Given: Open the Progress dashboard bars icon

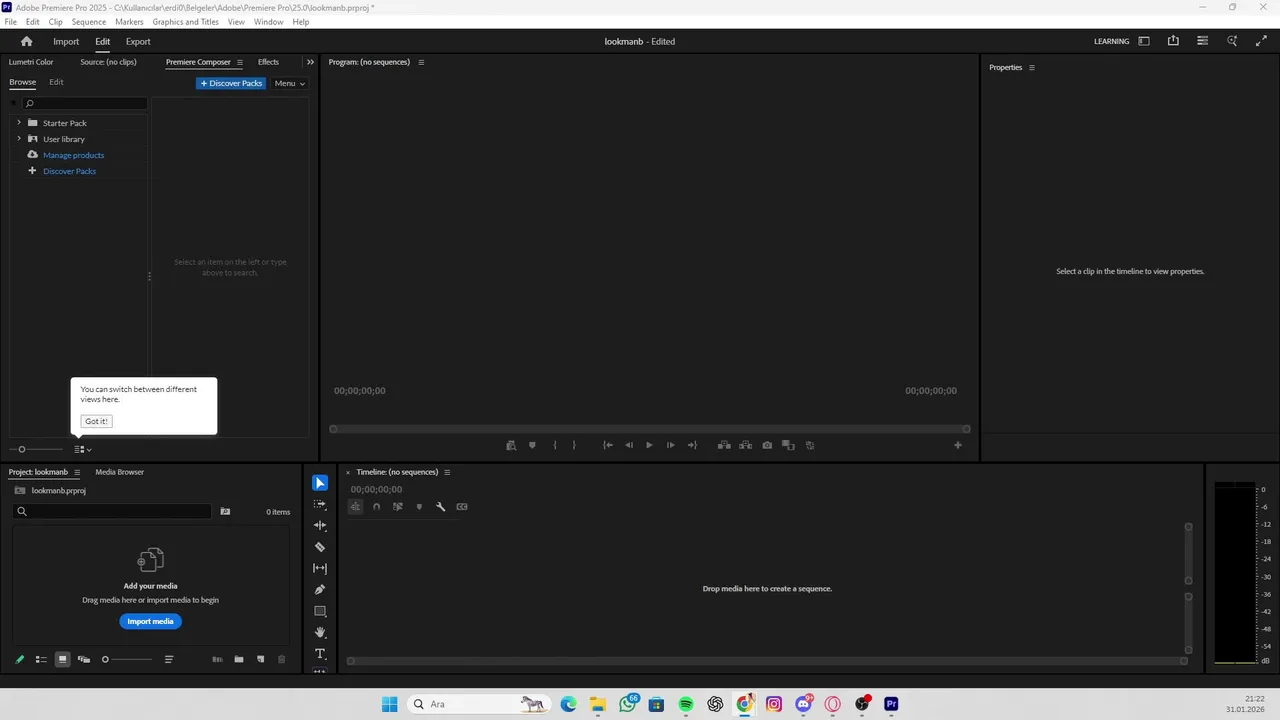Looking at the screenshot, I should [x=1202, y=41].
